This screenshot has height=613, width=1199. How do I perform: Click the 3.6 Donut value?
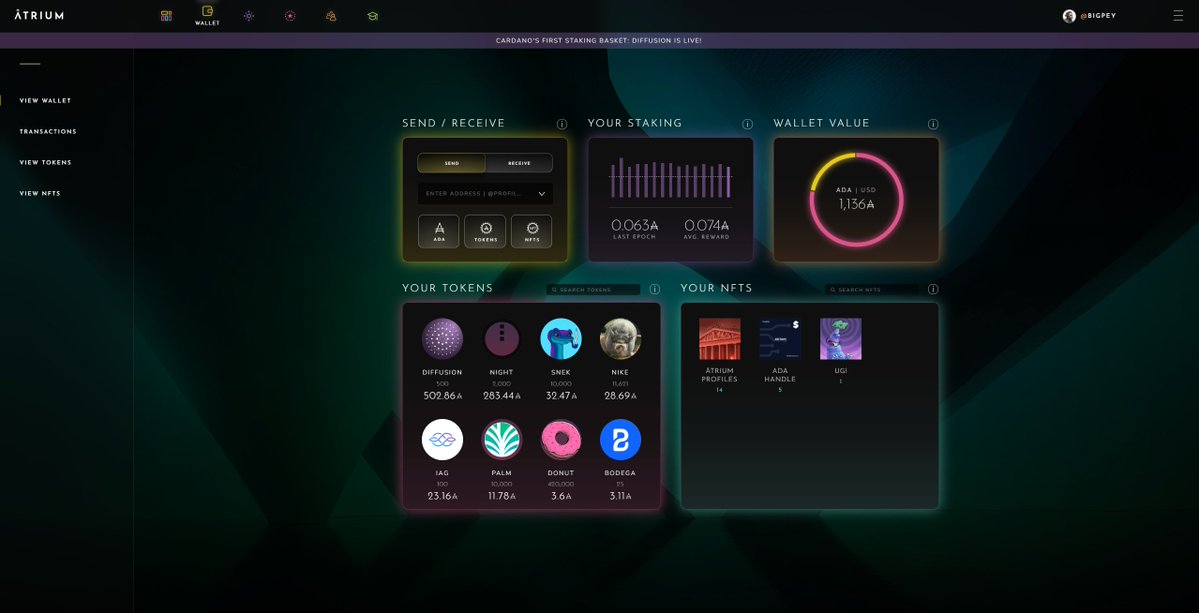(x=561, y=496)
